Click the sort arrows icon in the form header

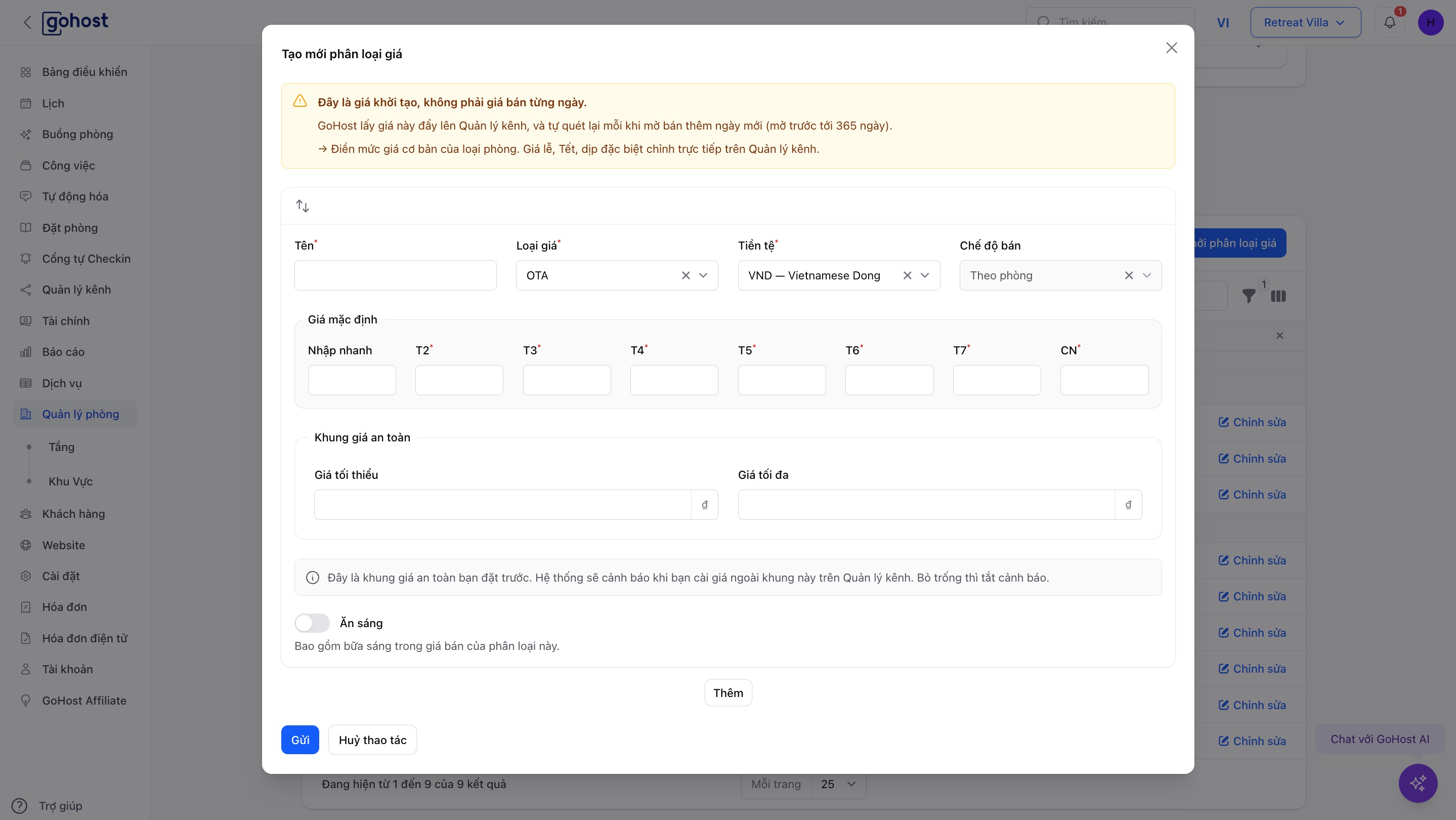[303, 206]
